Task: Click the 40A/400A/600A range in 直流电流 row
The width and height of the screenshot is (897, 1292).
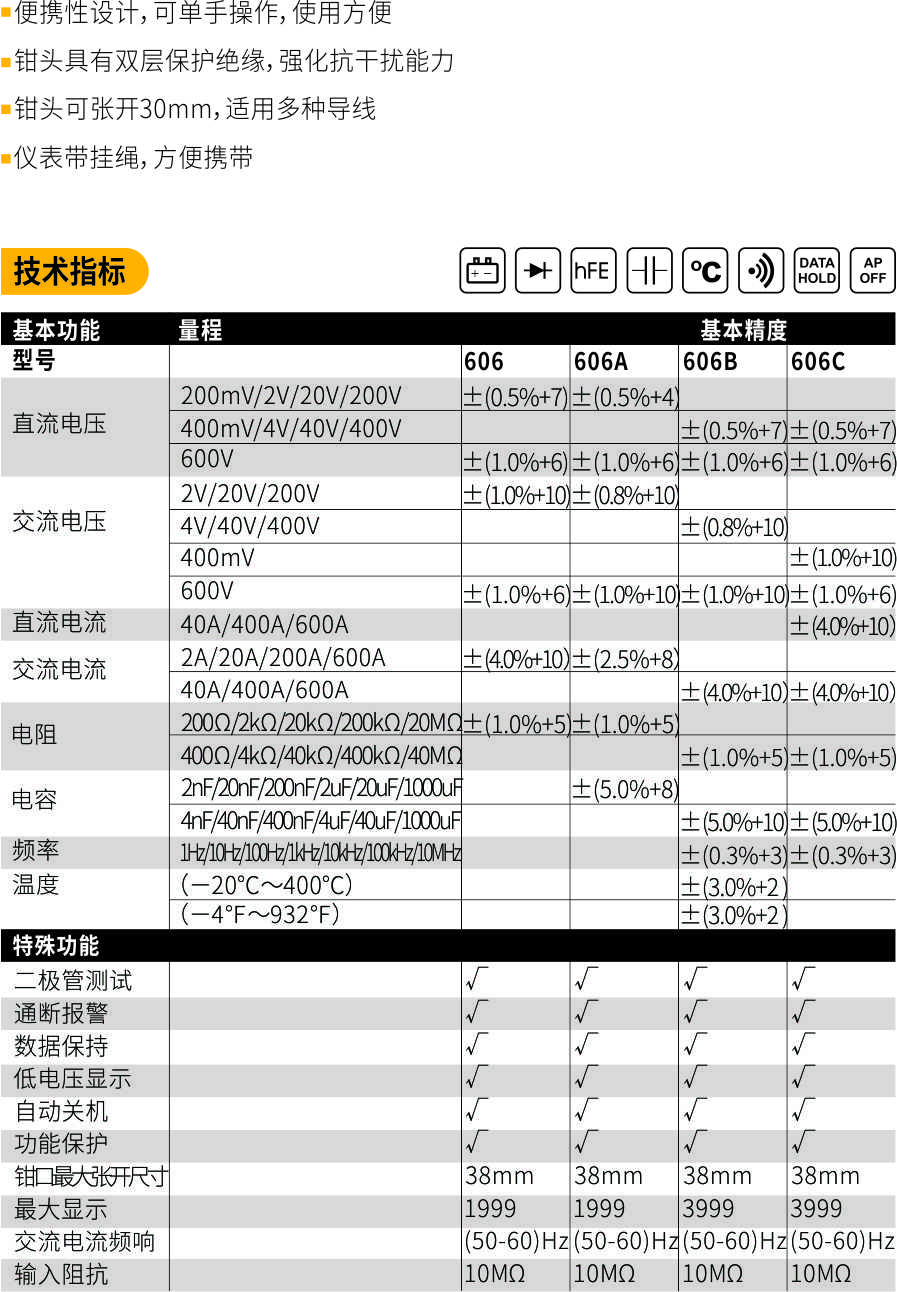Action: pyautogui.click(x=264, y=625)
